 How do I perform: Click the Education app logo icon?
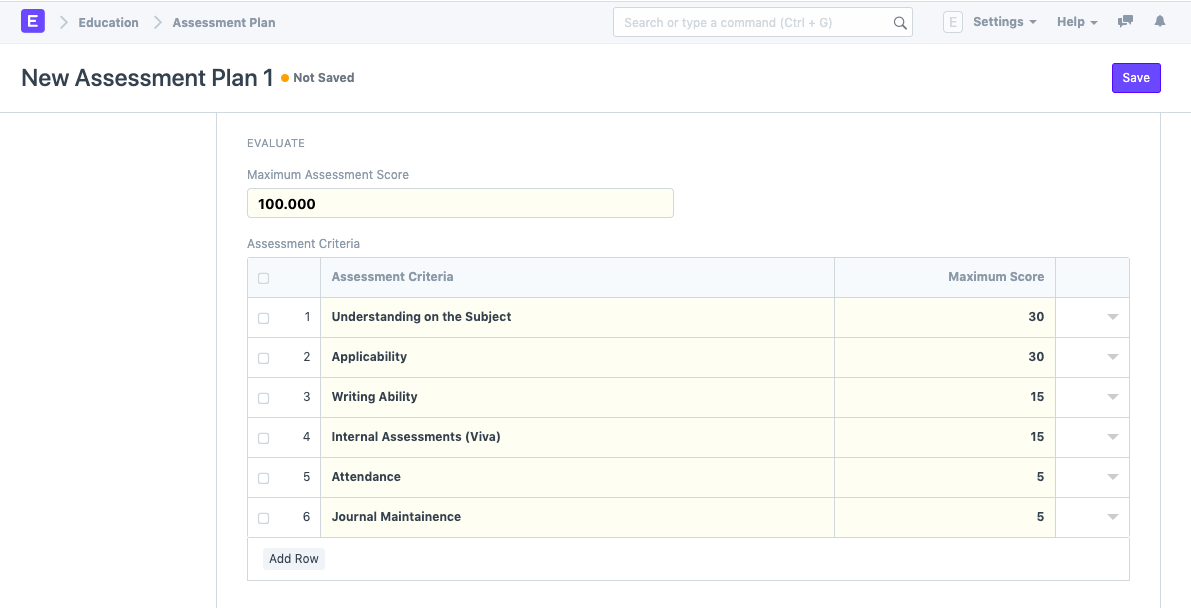point(33,21)
